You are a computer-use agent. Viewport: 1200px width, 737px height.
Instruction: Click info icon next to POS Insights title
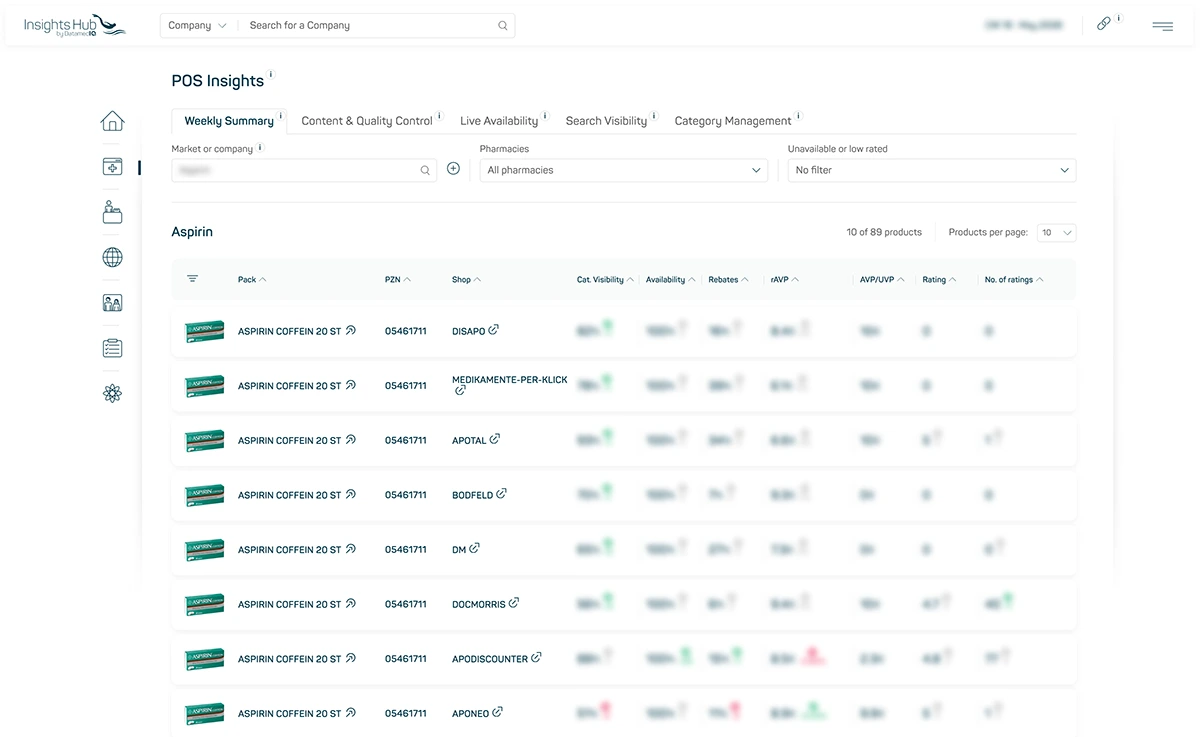(x=271, y=75)
